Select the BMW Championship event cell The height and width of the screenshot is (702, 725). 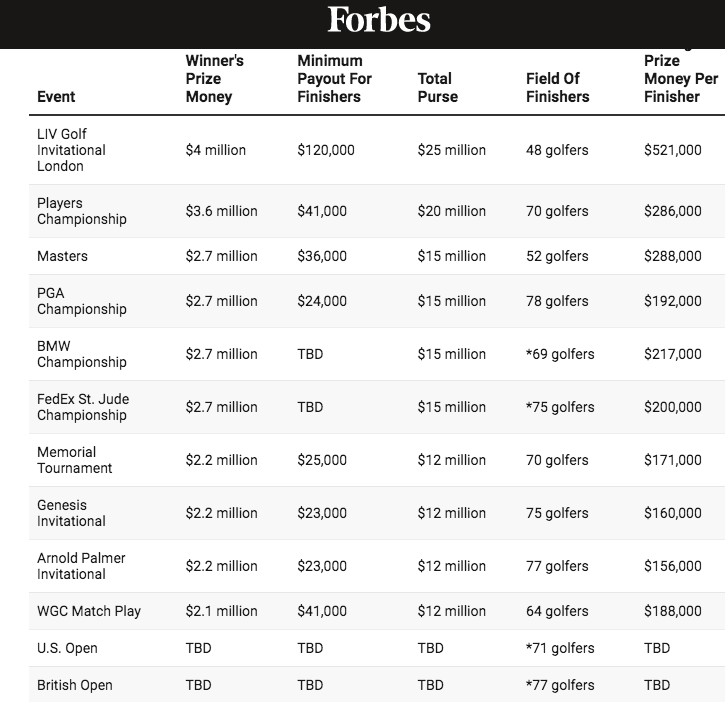point(81,354)
